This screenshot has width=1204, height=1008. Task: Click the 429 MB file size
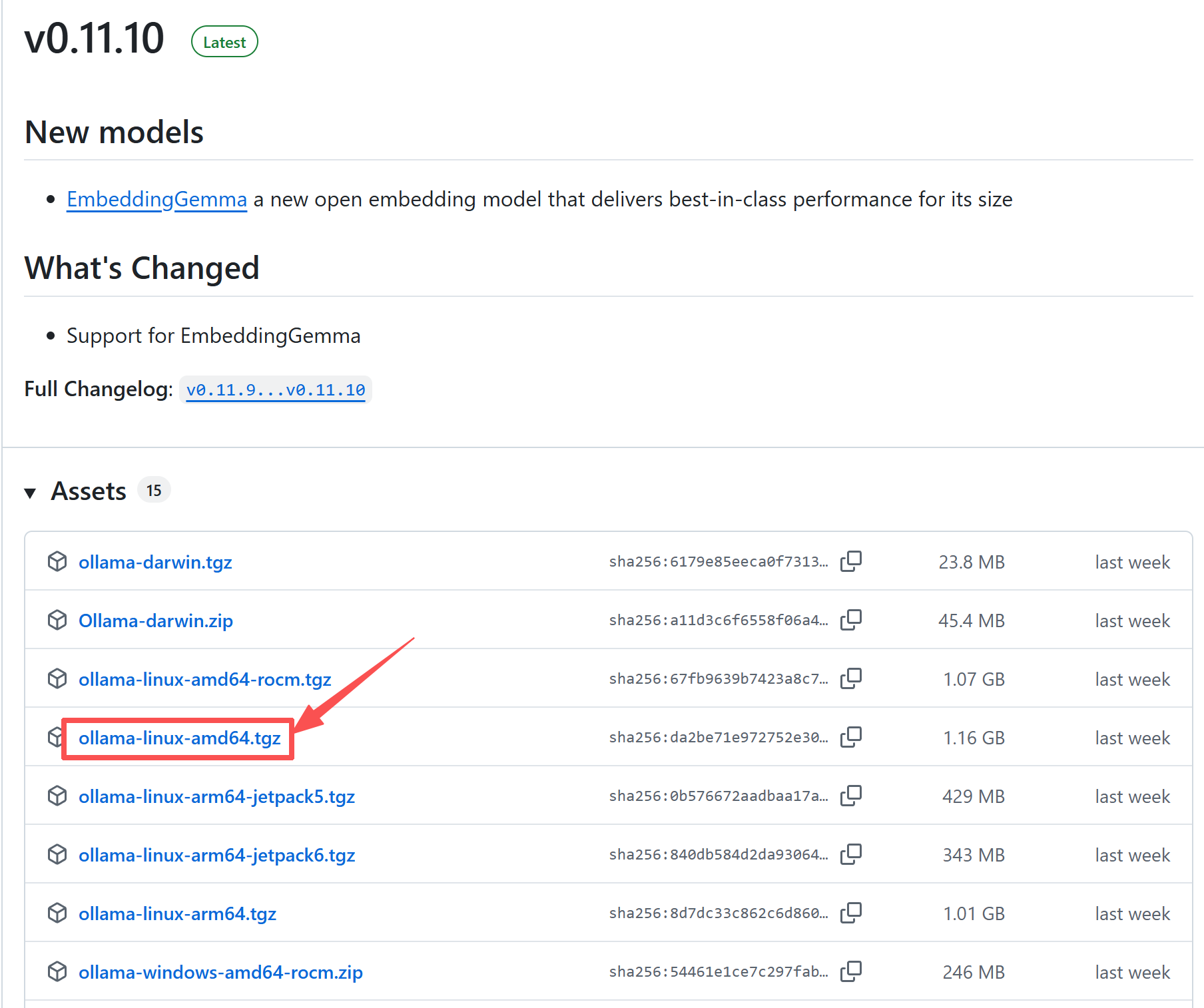tap(974, 796)
